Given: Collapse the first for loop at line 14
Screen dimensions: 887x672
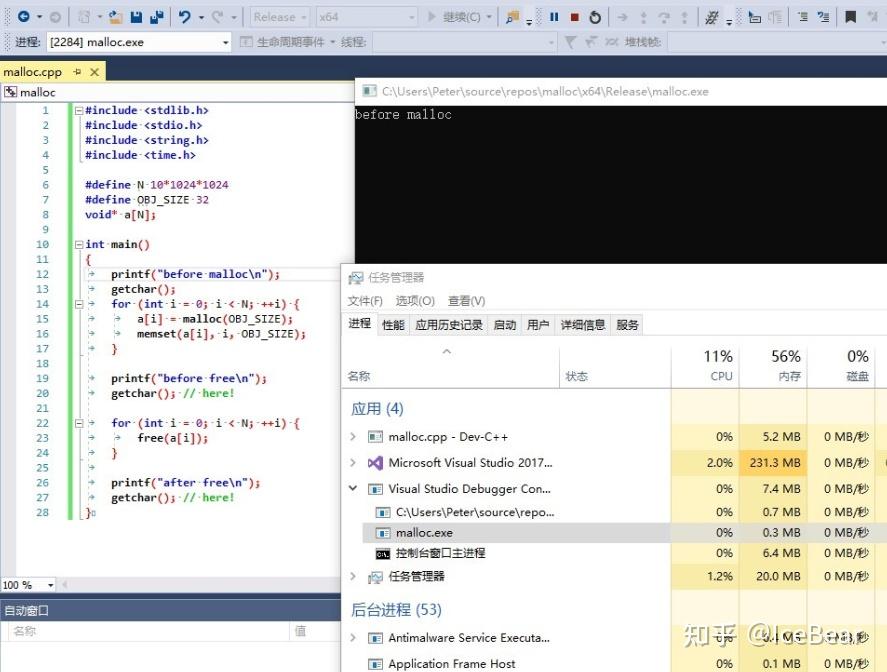Looking at the screenshot, I should tap(79, 304).
